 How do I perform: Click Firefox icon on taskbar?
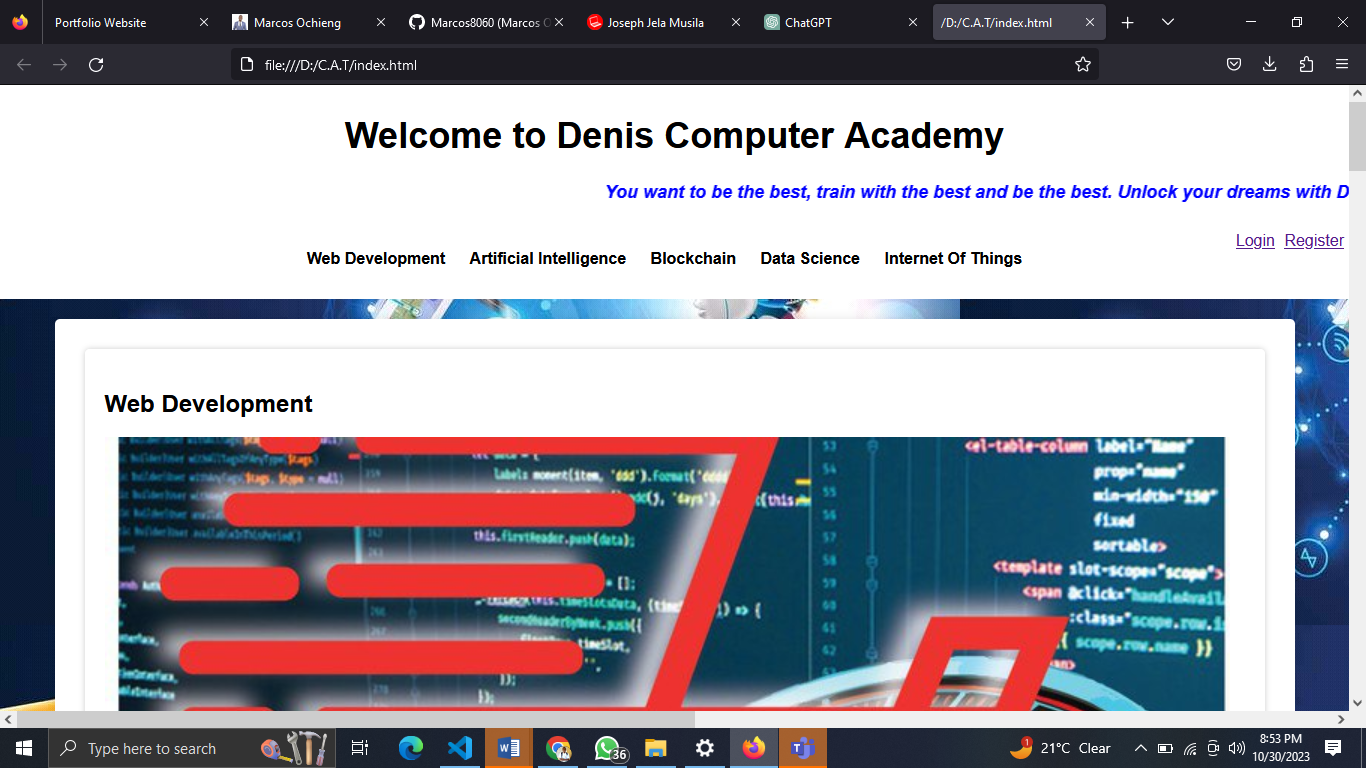[x=754, y=748]
